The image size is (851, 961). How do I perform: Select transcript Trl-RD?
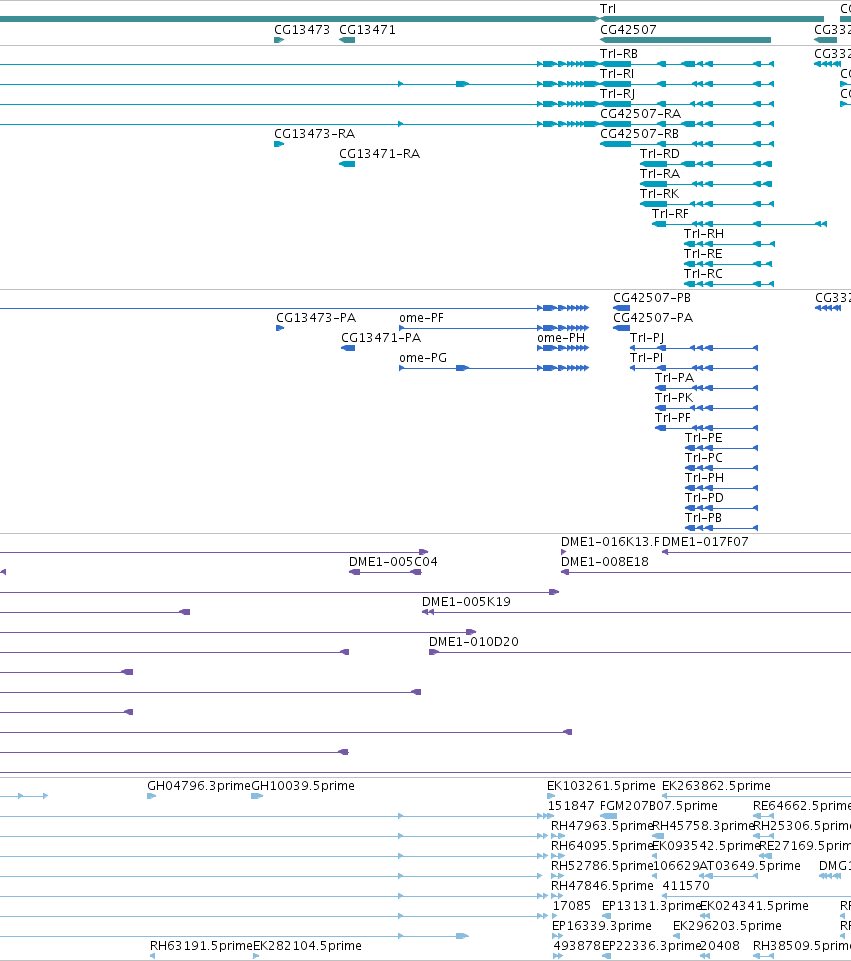(x=706, y=164)
